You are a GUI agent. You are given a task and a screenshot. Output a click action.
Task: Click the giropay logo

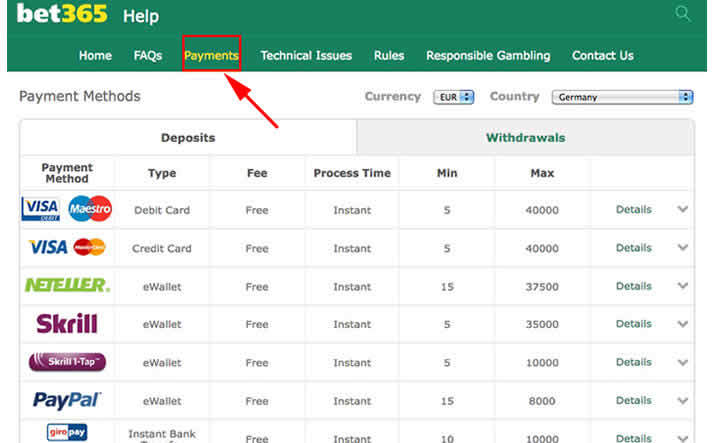(67, 432)
